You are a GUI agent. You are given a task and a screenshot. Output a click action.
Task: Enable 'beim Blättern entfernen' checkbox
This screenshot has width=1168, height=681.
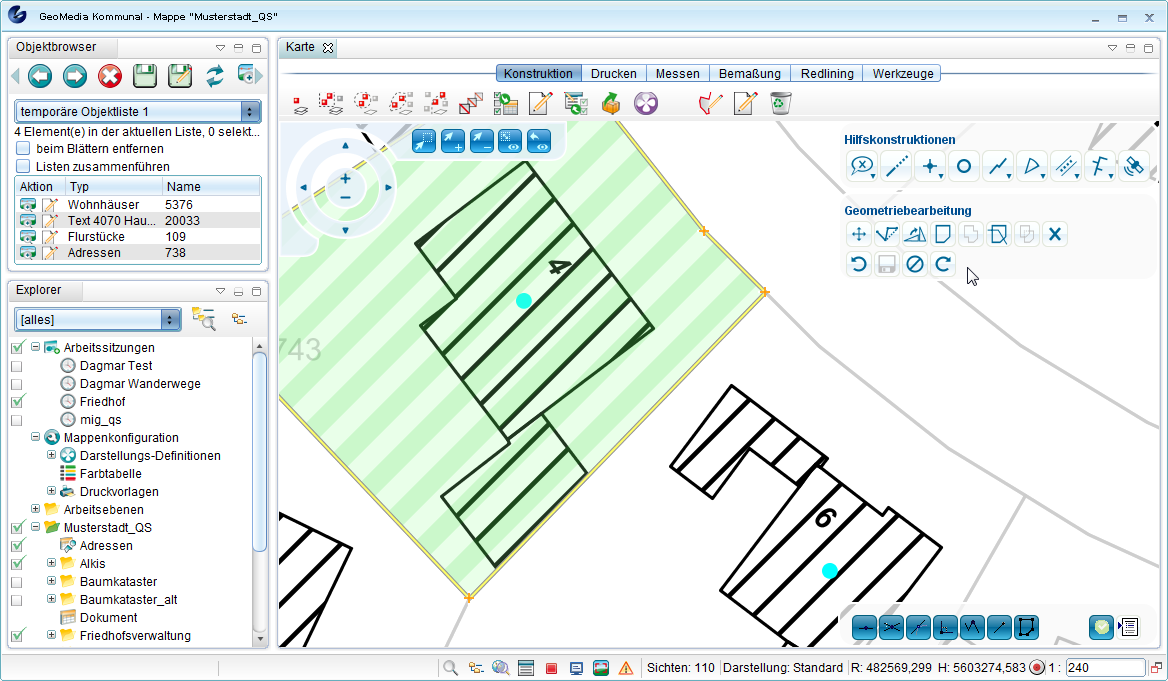23,149
